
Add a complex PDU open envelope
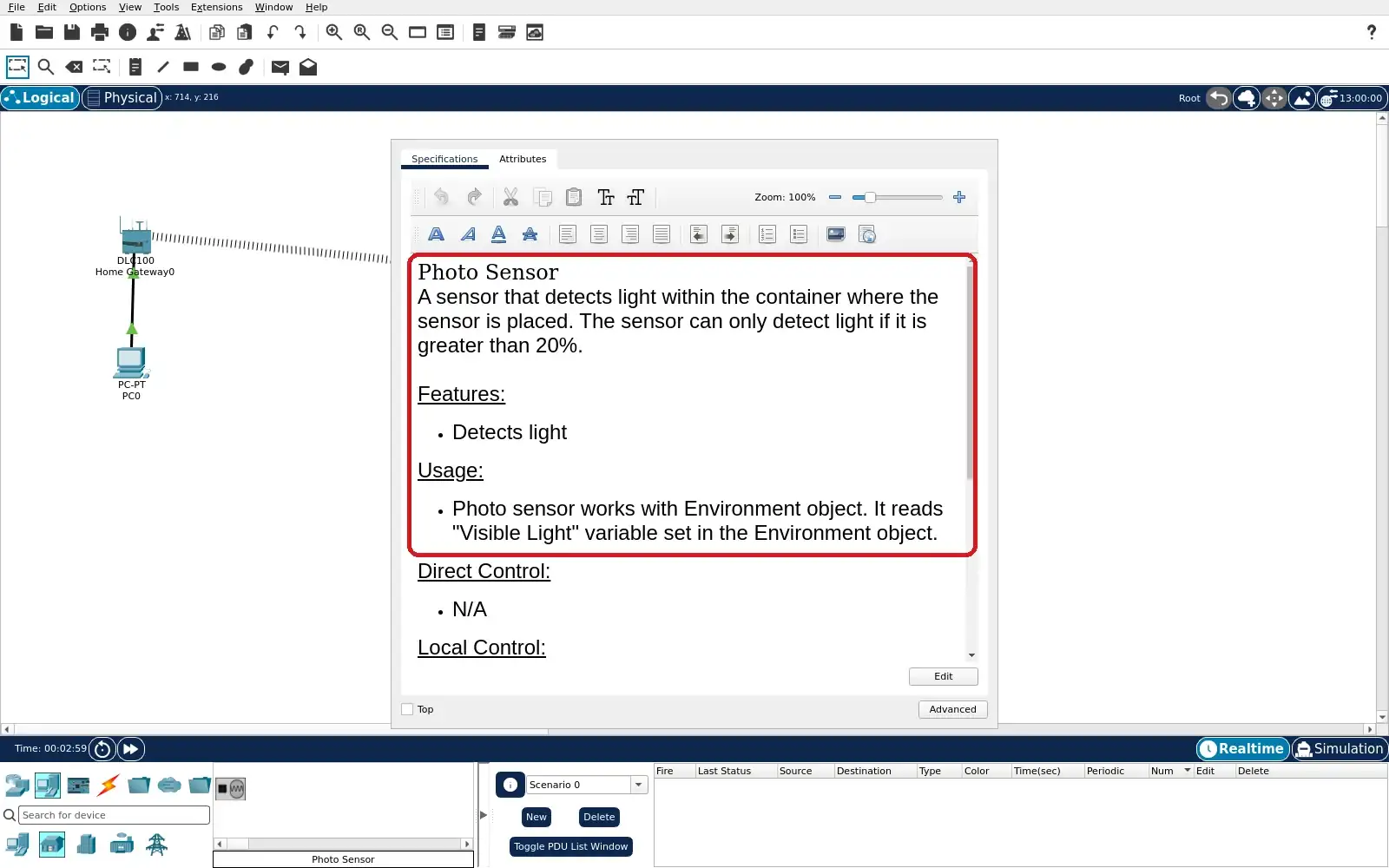(x=308, y=67)
